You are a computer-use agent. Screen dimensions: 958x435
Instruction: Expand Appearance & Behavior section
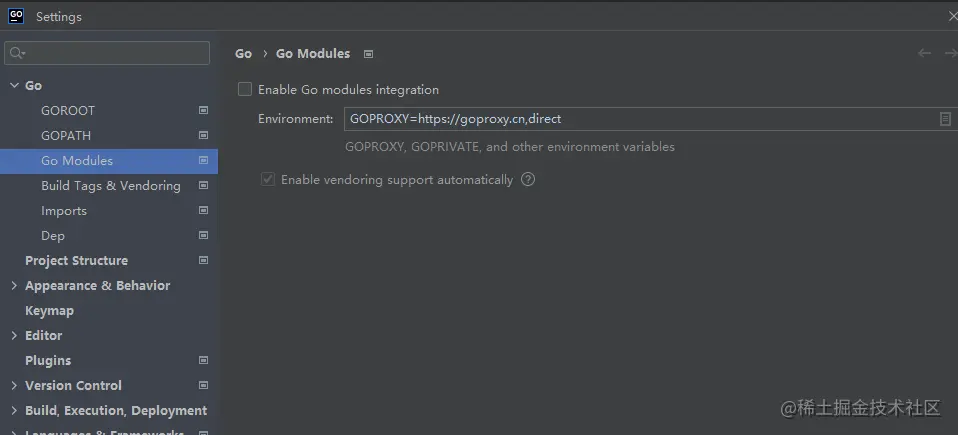(x=14, y=285)
